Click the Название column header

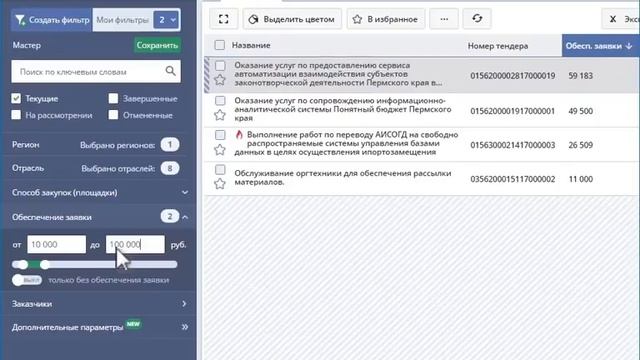point(251,45)
